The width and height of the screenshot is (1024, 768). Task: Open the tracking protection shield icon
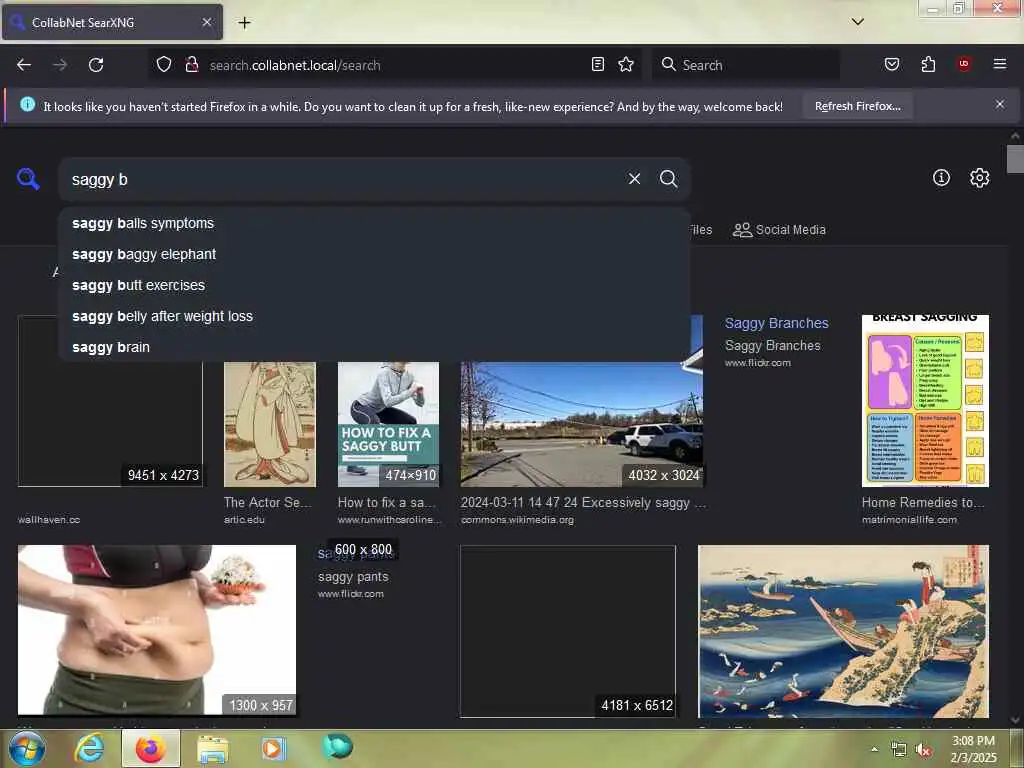pos(164,65)
